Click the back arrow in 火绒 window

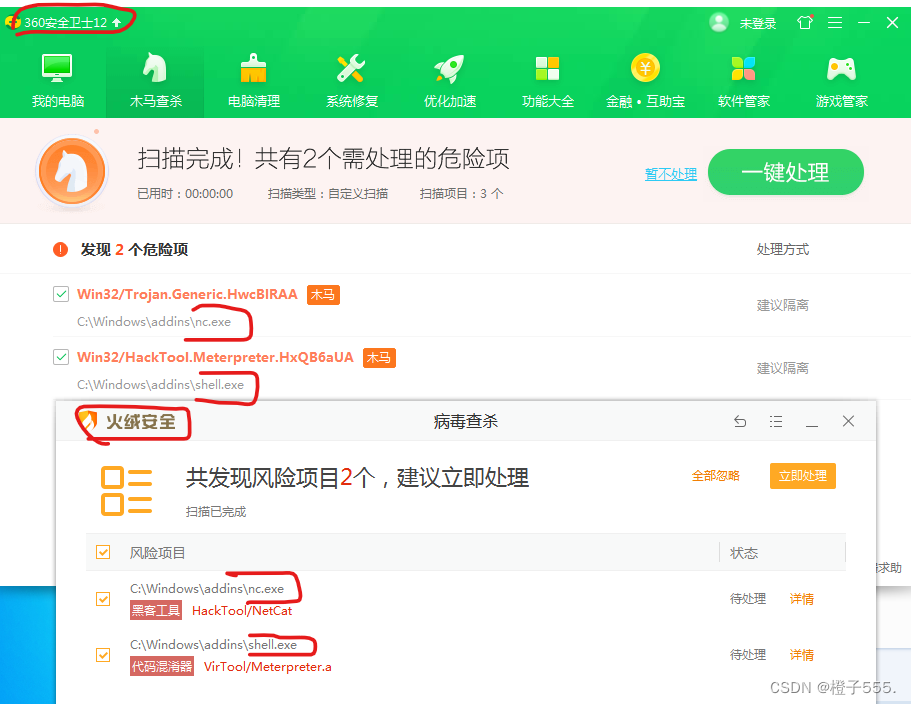[740, 421]
